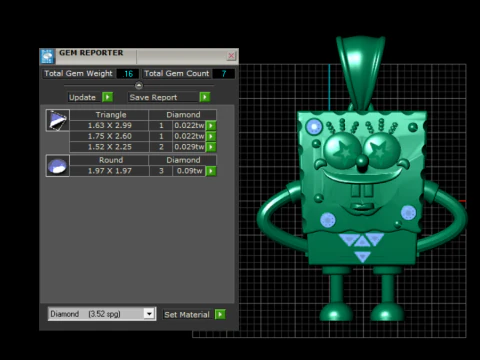This screenshot has width=480, height=360.
Task: Click the Total Gem Count value field
Action: 224,74
